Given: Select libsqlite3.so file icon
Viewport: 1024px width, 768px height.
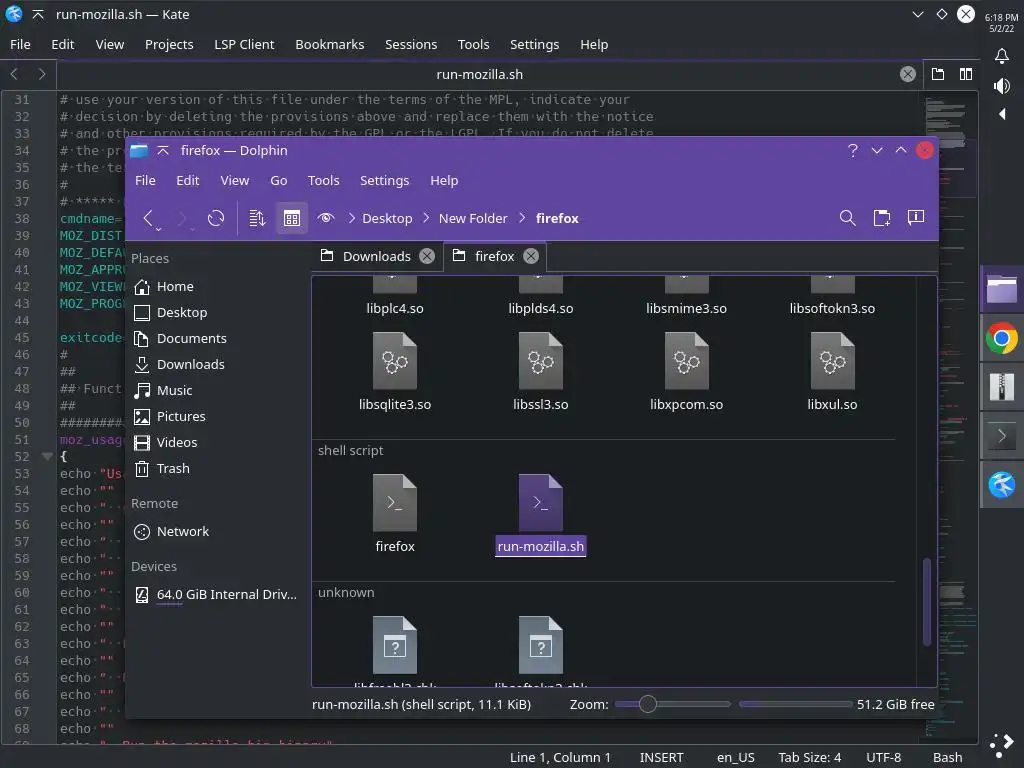Looking at the screenshot, I should [x=394, y=360].
